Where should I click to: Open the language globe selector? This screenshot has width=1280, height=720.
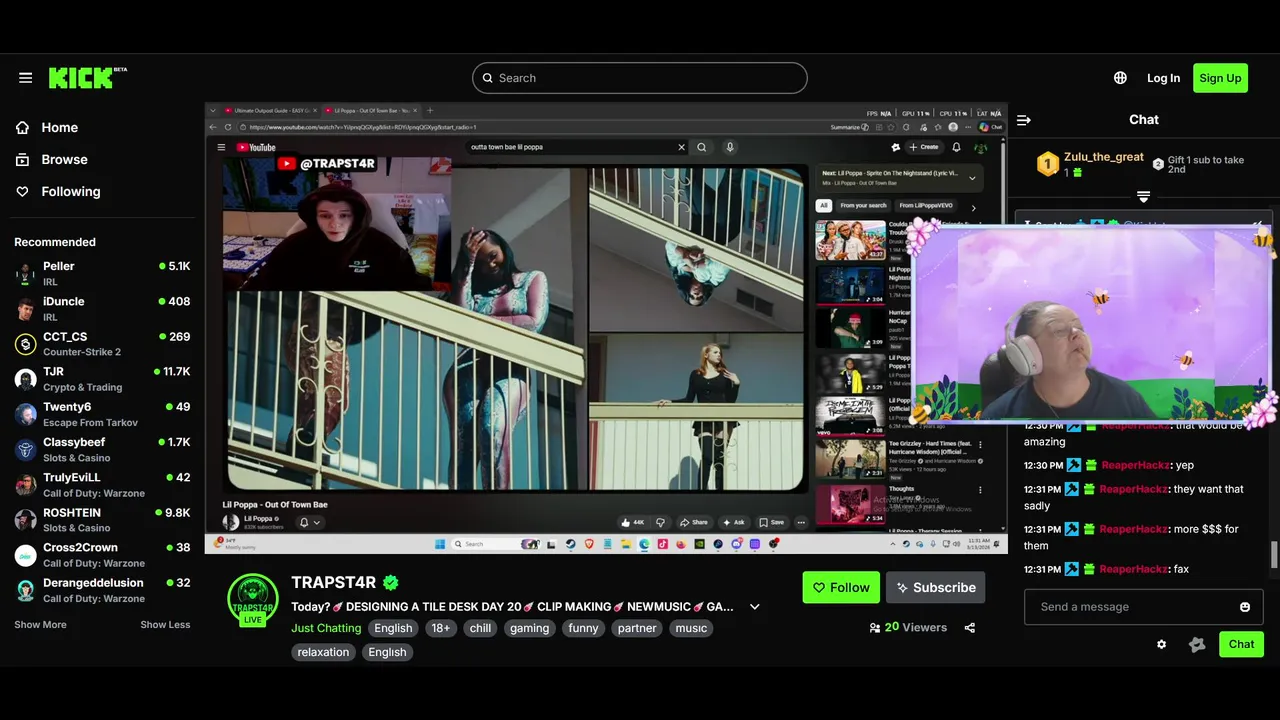click(x=1120, y=78)
